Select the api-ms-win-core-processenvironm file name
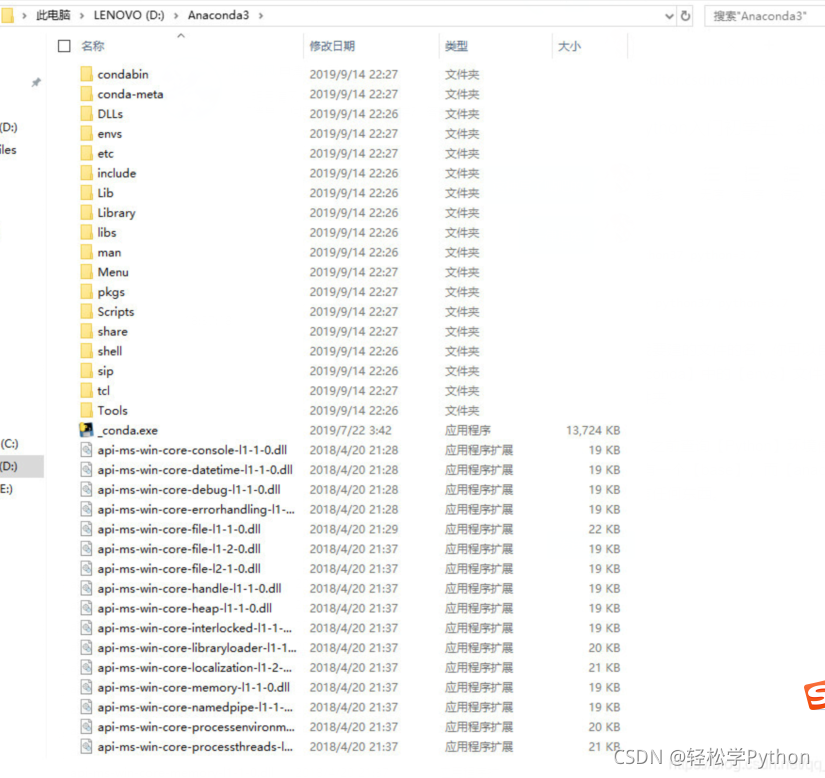The image size is (825, 778). pos(196,727)
